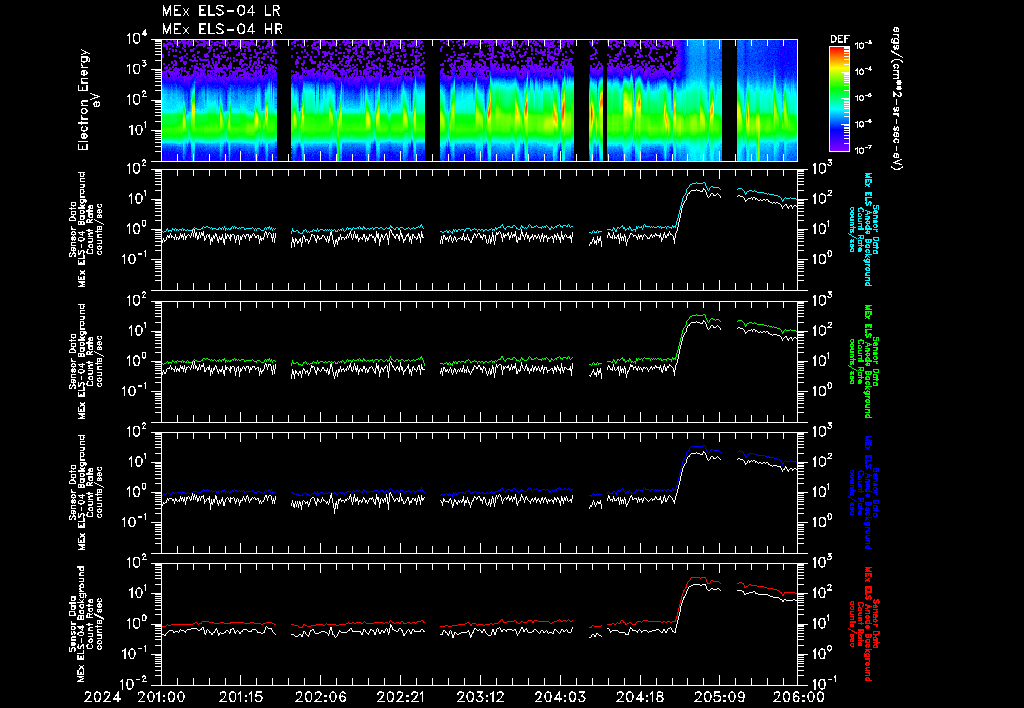Image resolution: width=1024 pixels, height=708 pixels.
Task: Click the 10^0 tick on the green panel's left axis
Action: coord(137,361)
